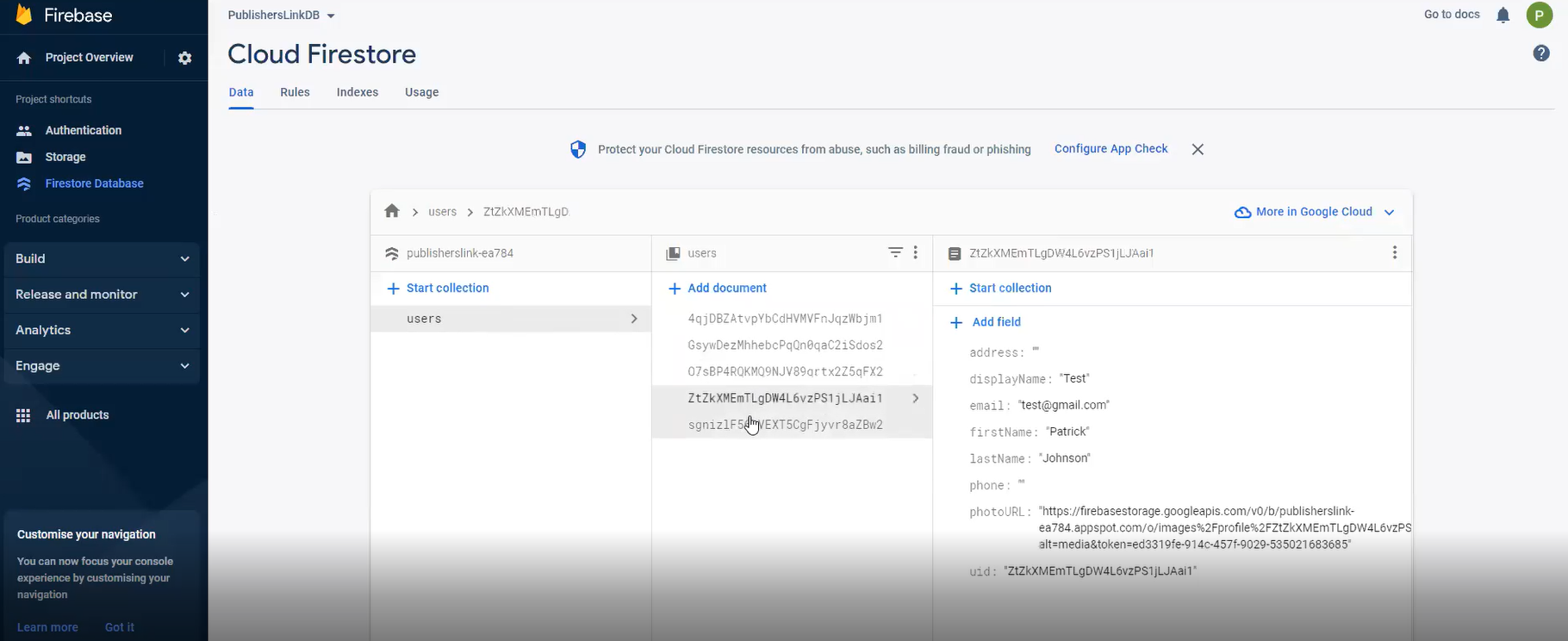Open Storage in sidebar

point(65,157)
